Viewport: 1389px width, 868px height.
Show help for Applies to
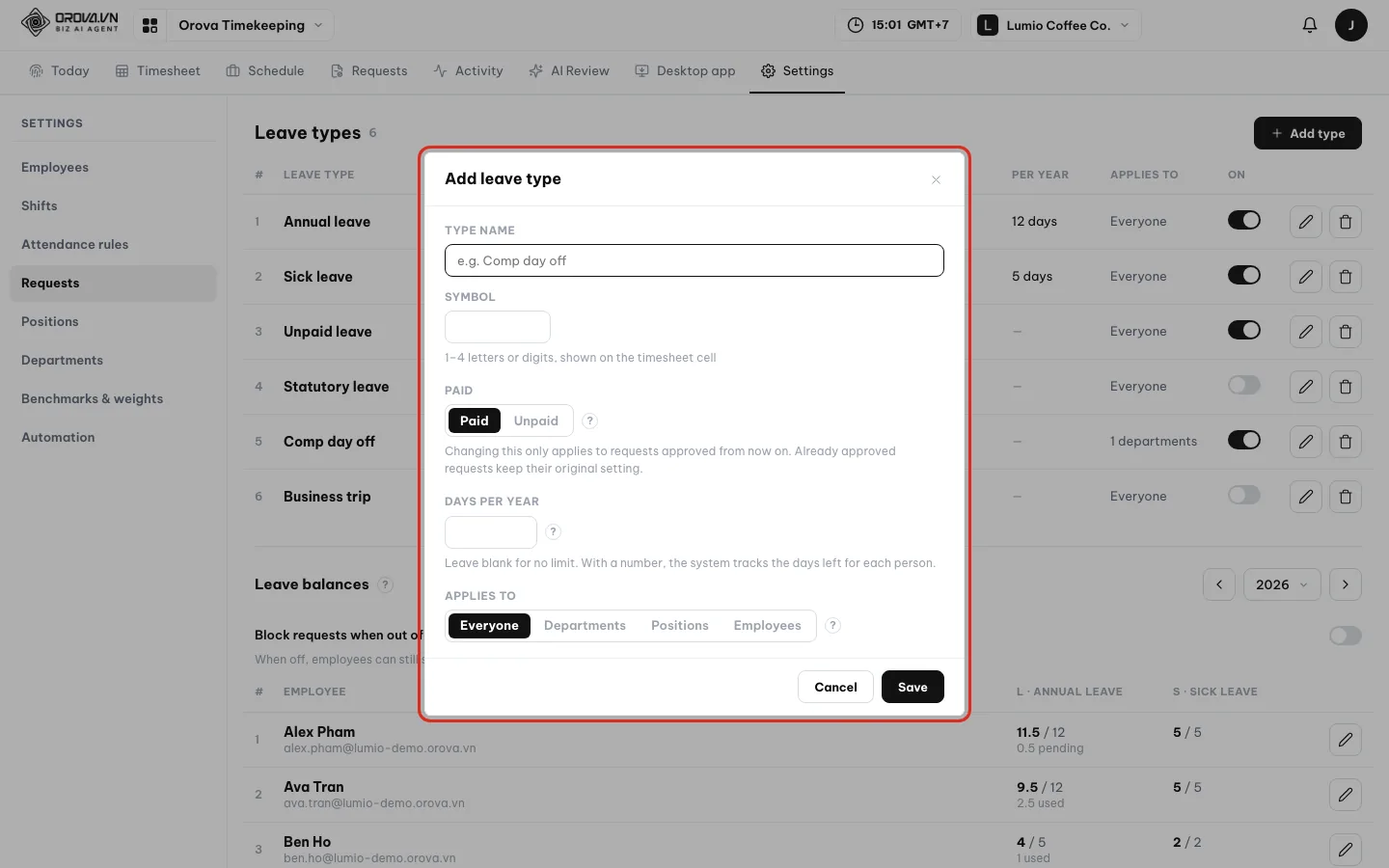(833, 625)
